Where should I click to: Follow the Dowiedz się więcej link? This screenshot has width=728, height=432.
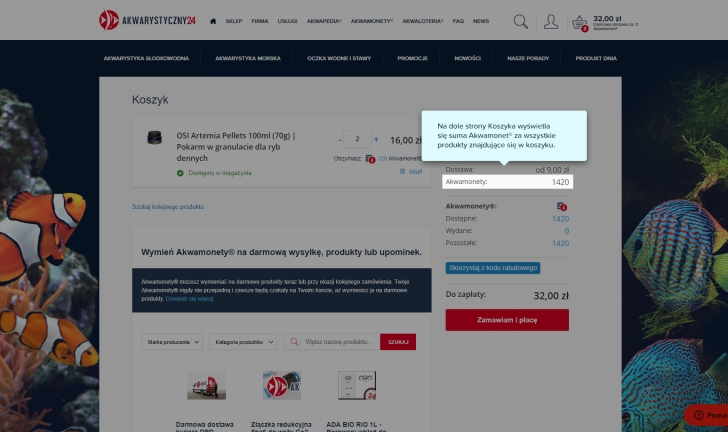(189, 299)
